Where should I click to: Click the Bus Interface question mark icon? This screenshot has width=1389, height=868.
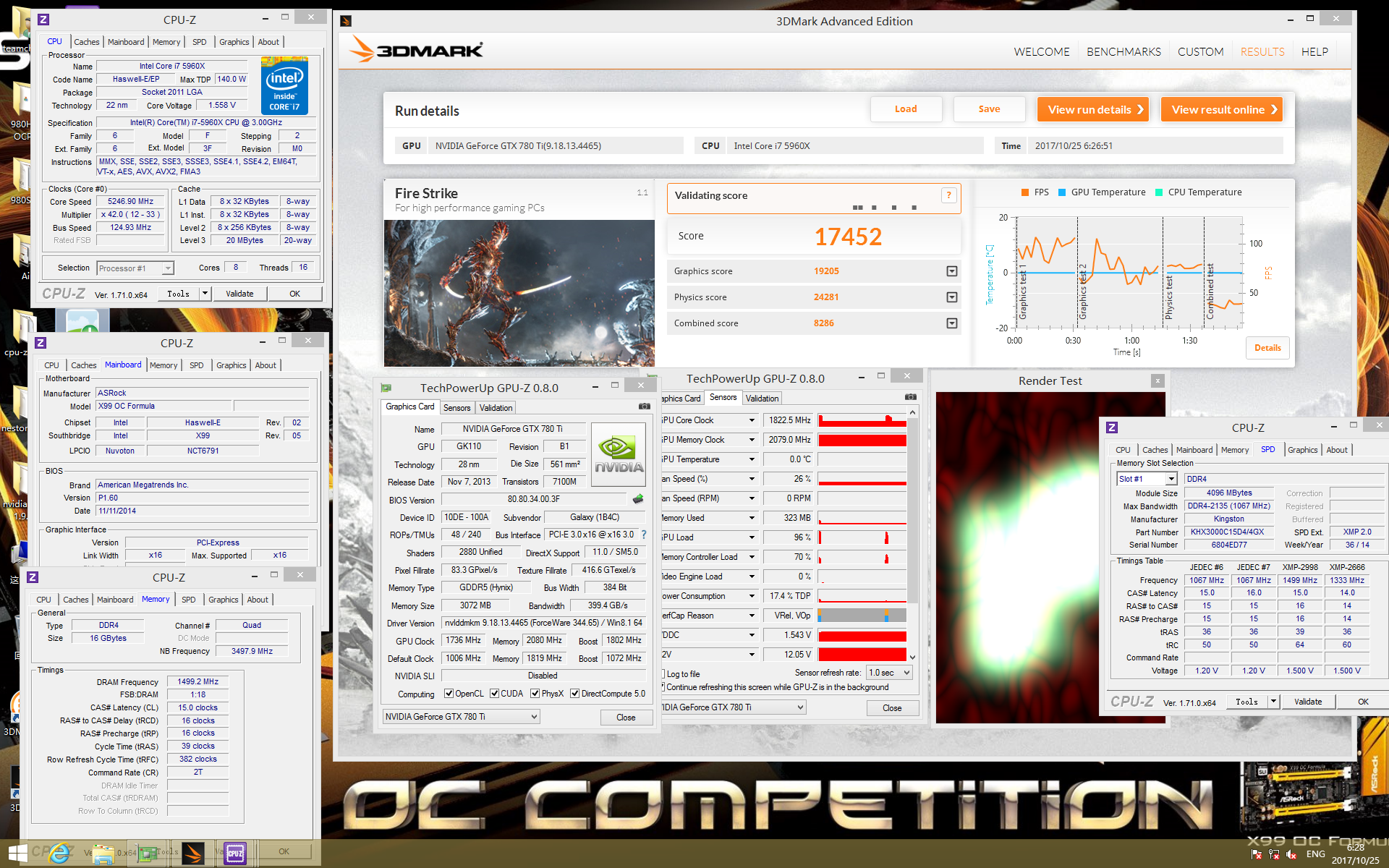[x=644, y=535]
